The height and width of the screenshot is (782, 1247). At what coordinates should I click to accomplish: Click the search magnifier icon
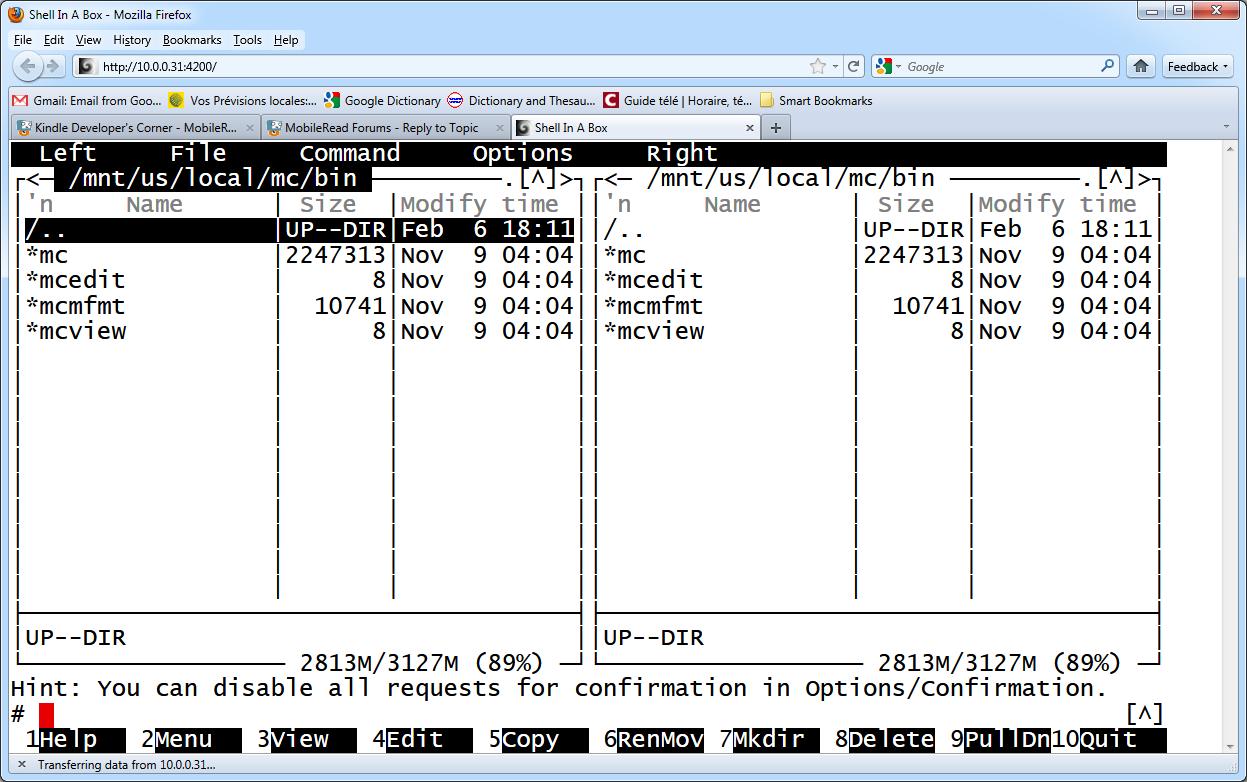coord(1107,66)
